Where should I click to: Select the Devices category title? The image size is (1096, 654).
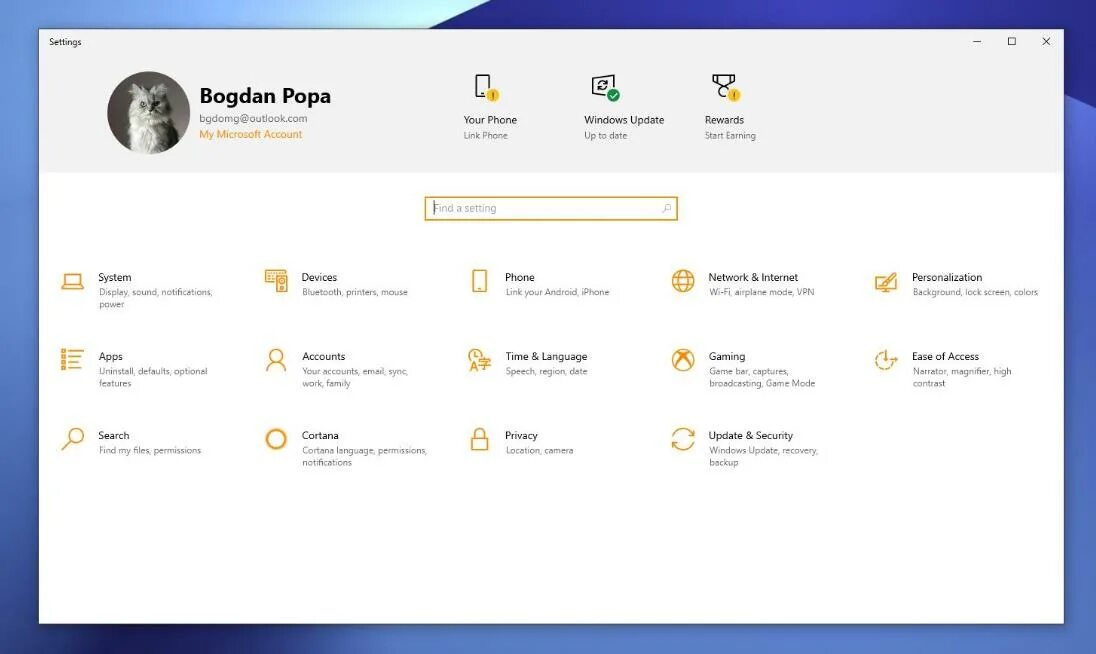click(319, 277)
